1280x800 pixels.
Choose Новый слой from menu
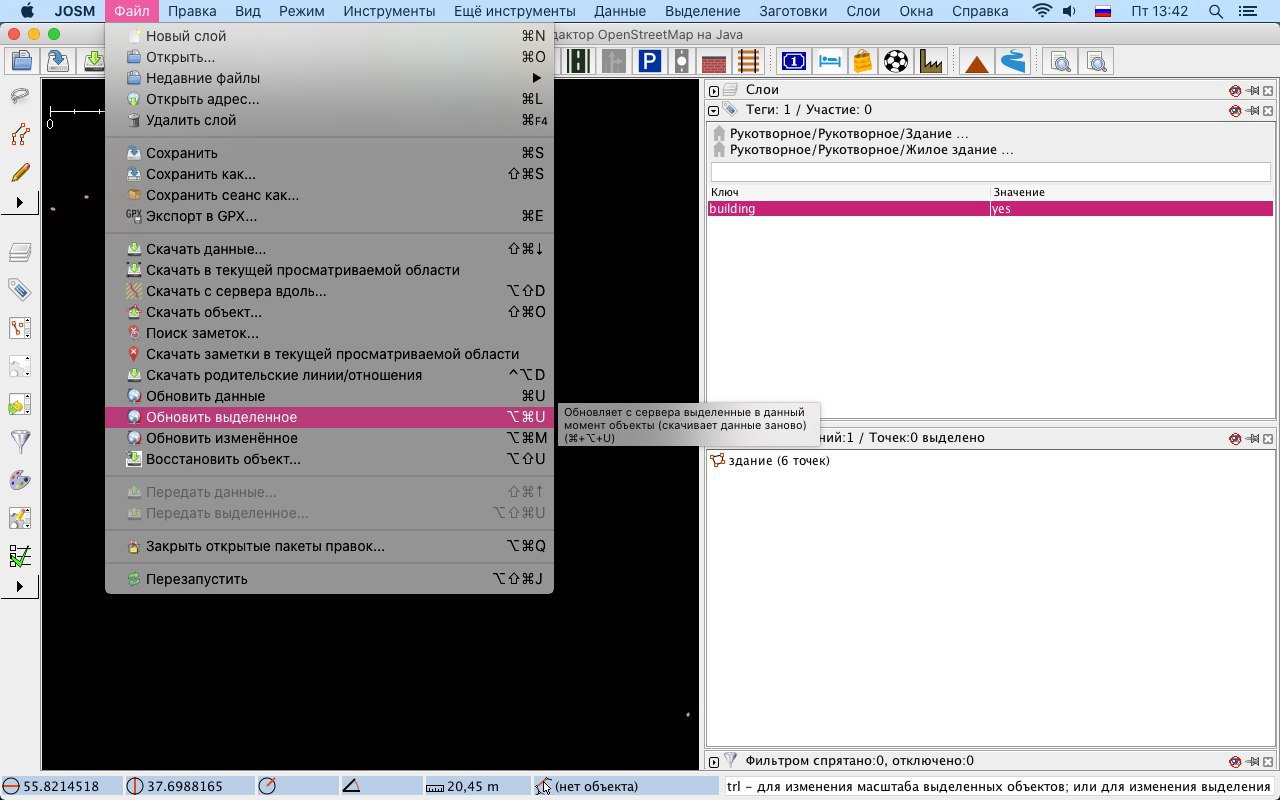click(x=329, y=36)
